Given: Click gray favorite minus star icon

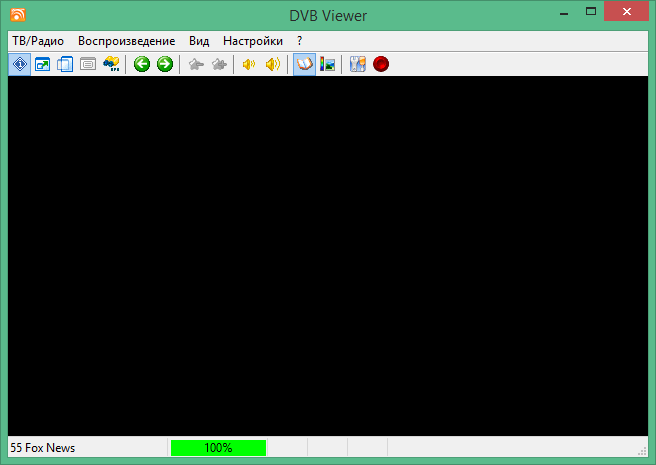Looking at the screenshot, I should (196, 64).
